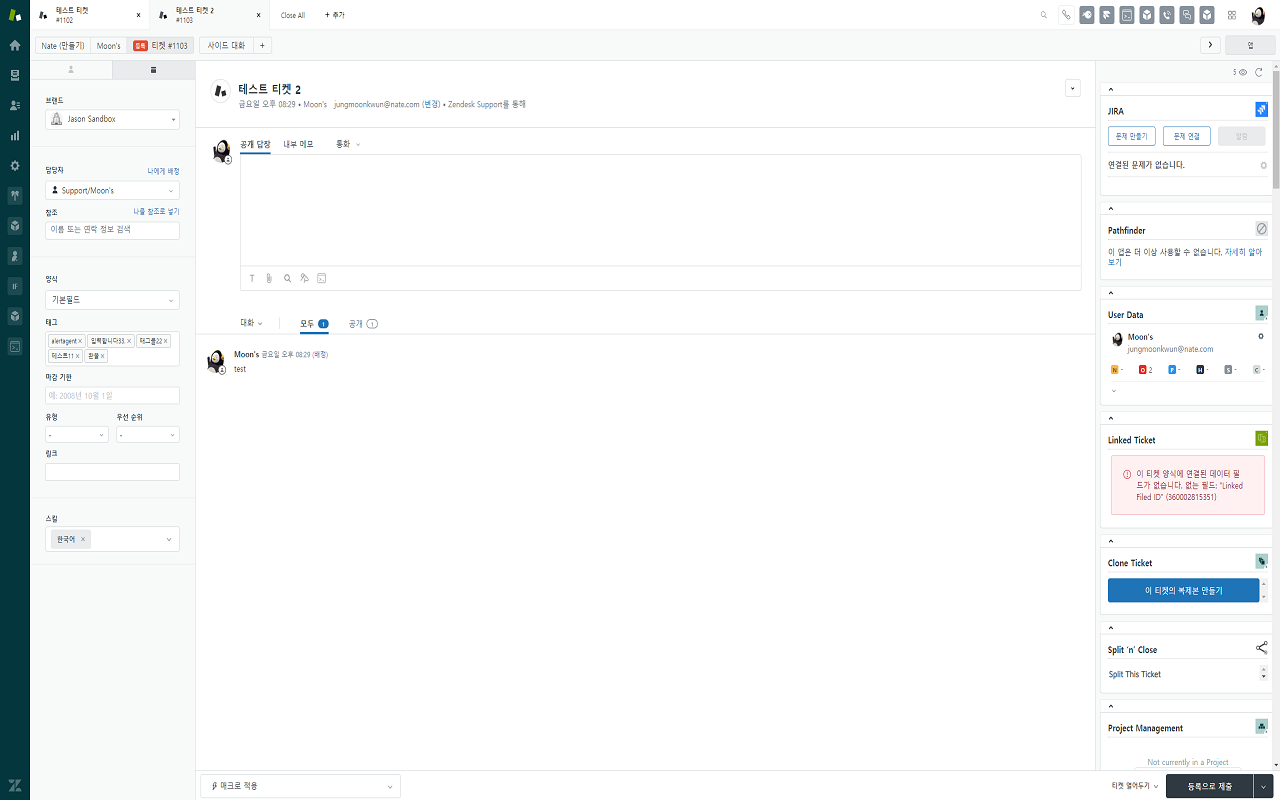Click the 나에게 배정 assignee link
The height and width of the screenshot is (800, 1280).
165,170
